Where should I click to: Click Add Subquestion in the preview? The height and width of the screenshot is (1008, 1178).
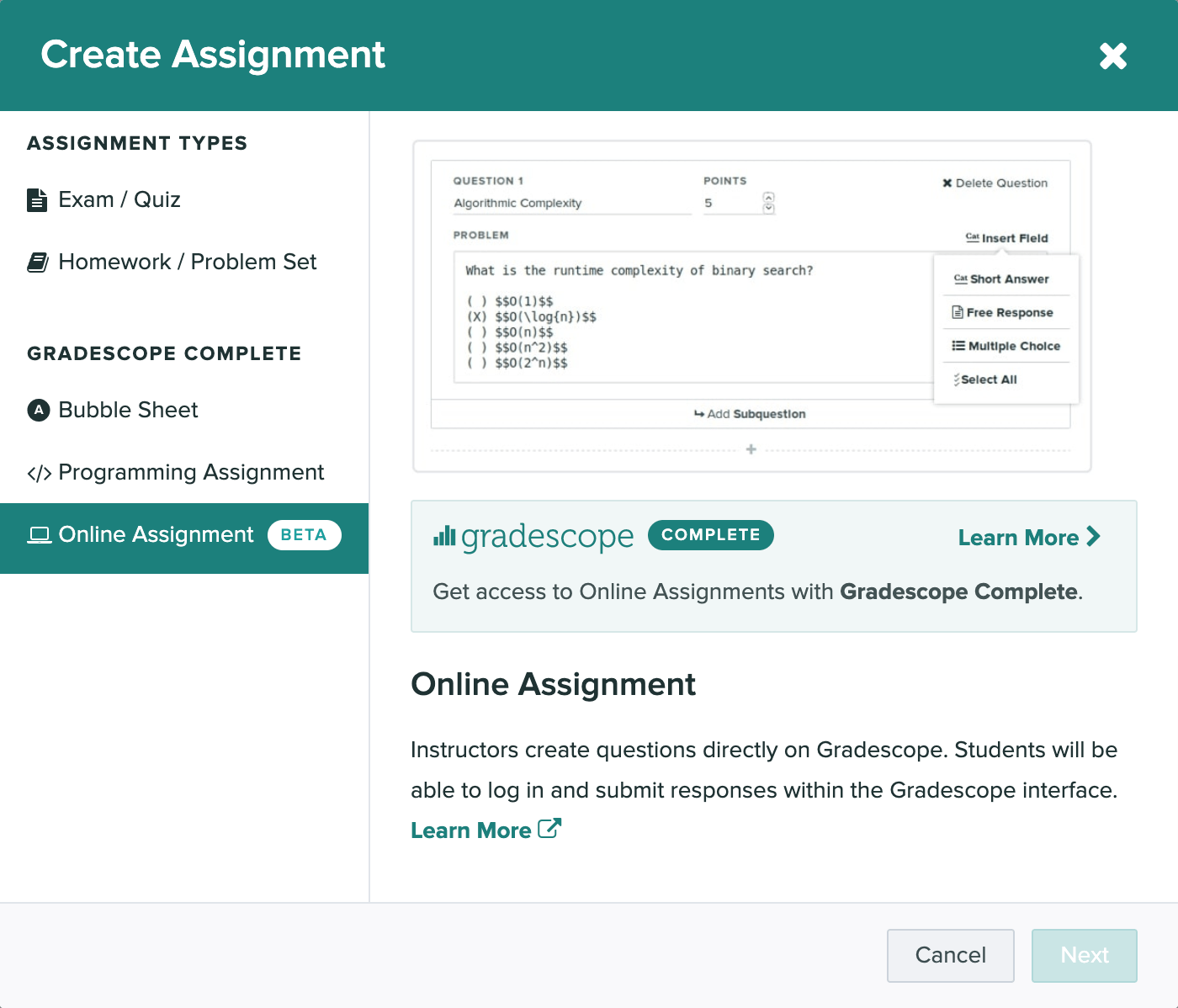[750, 414]
